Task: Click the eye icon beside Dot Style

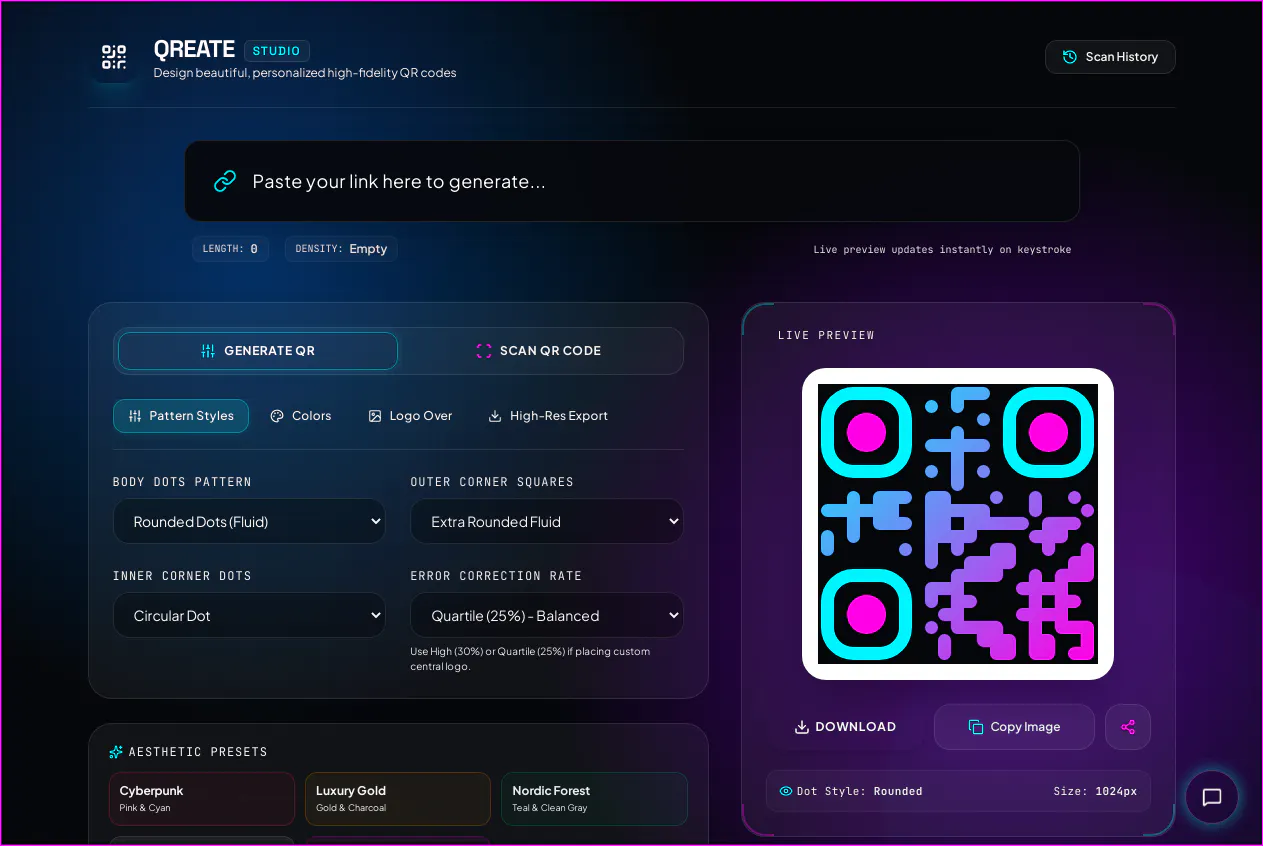Action: coord(785,791)
